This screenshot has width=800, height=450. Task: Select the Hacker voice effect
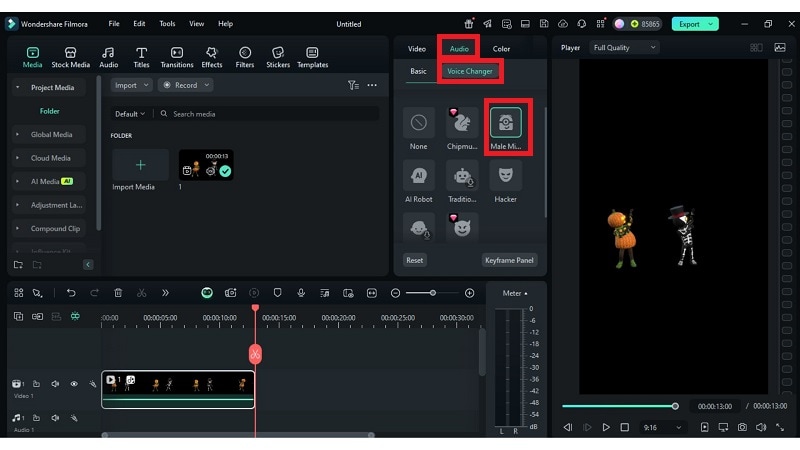[x=506, y=182]
